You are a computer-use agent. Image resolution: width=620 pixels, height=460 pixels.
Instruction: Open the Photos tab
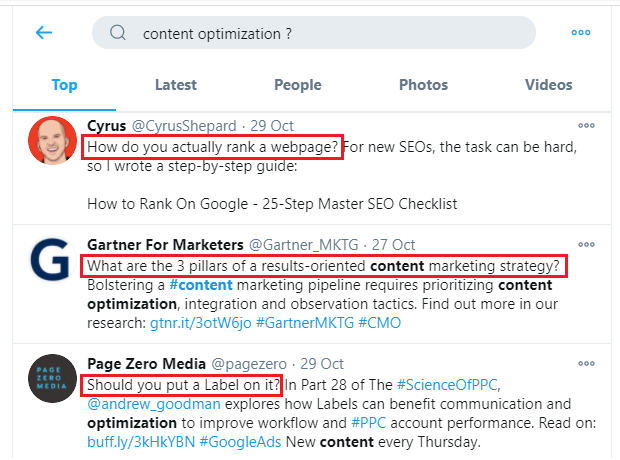click(423, 85)
